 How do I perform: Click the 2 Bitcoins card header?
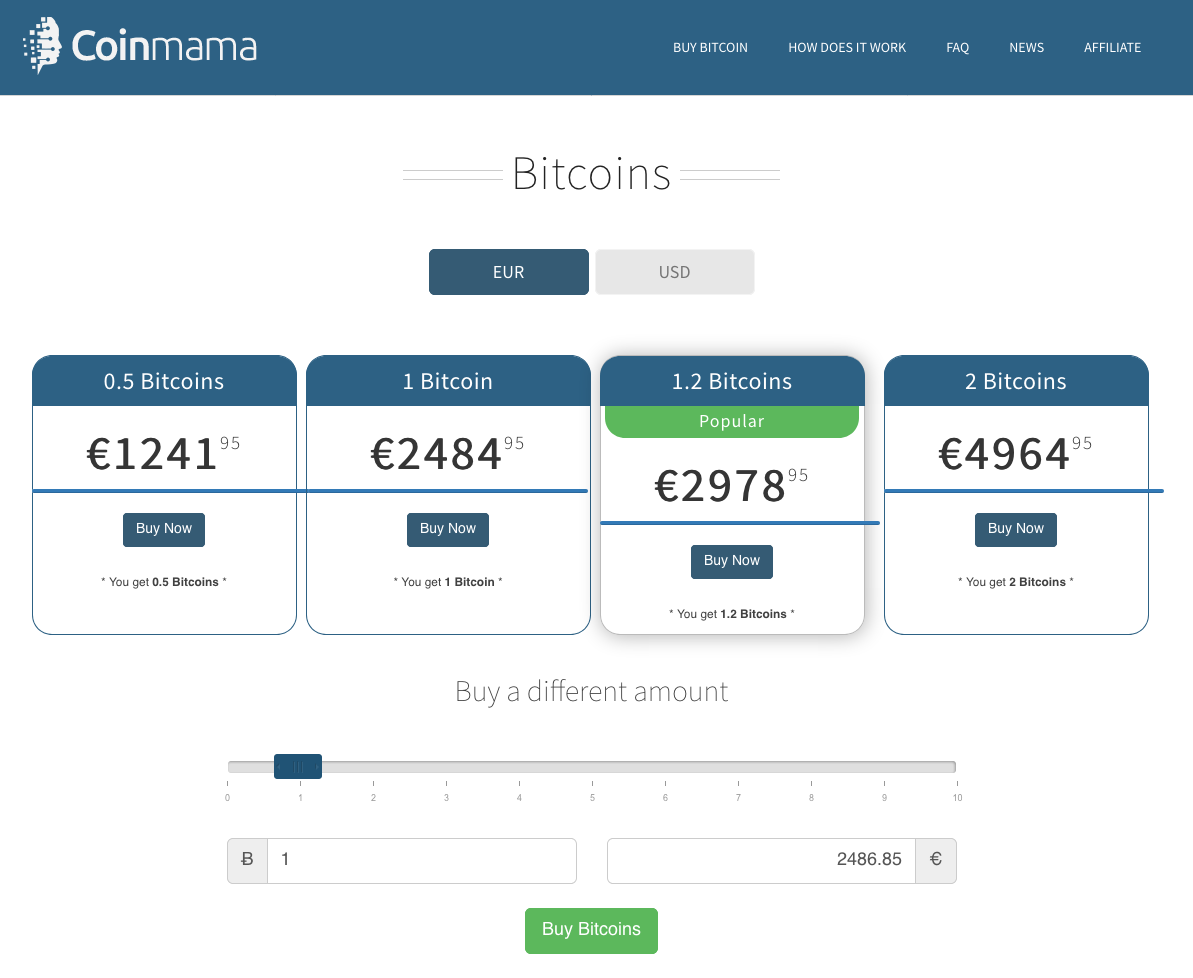click(x=1016, y=381)
